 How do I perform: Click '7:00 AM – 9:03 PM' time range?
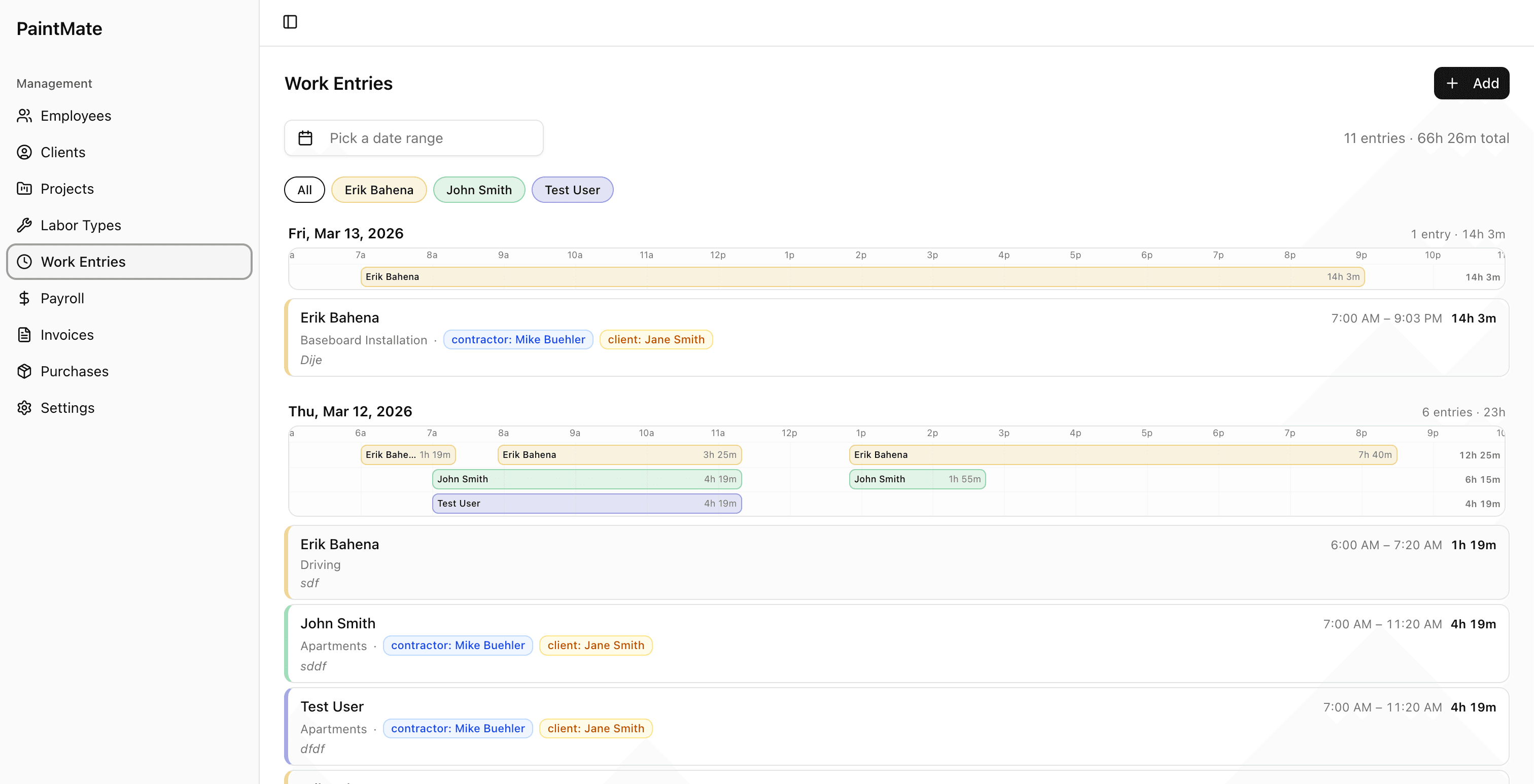(1386, 318)
